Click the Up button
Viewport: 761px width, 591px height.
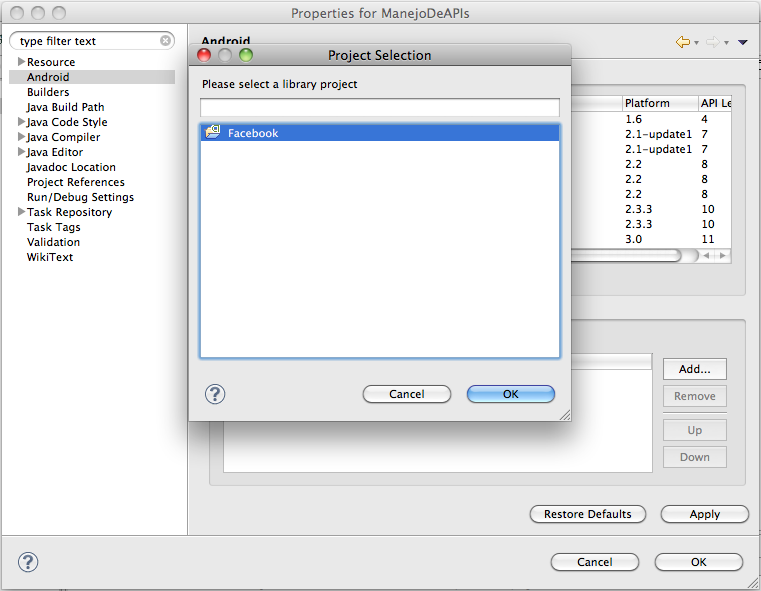(x=695, y=430)
